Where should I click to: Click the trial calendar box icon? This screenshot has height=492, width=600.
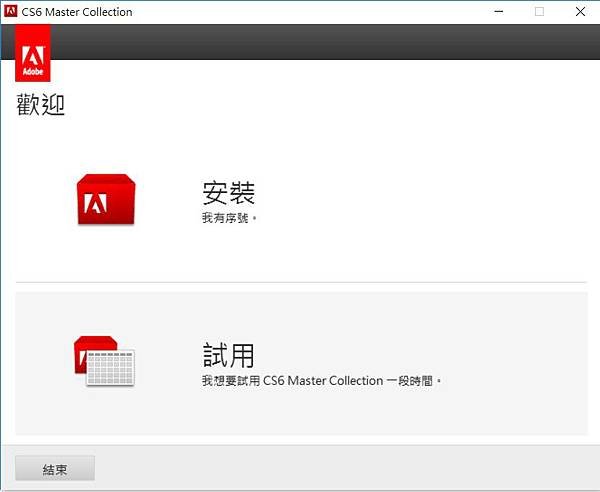(104, 361)
